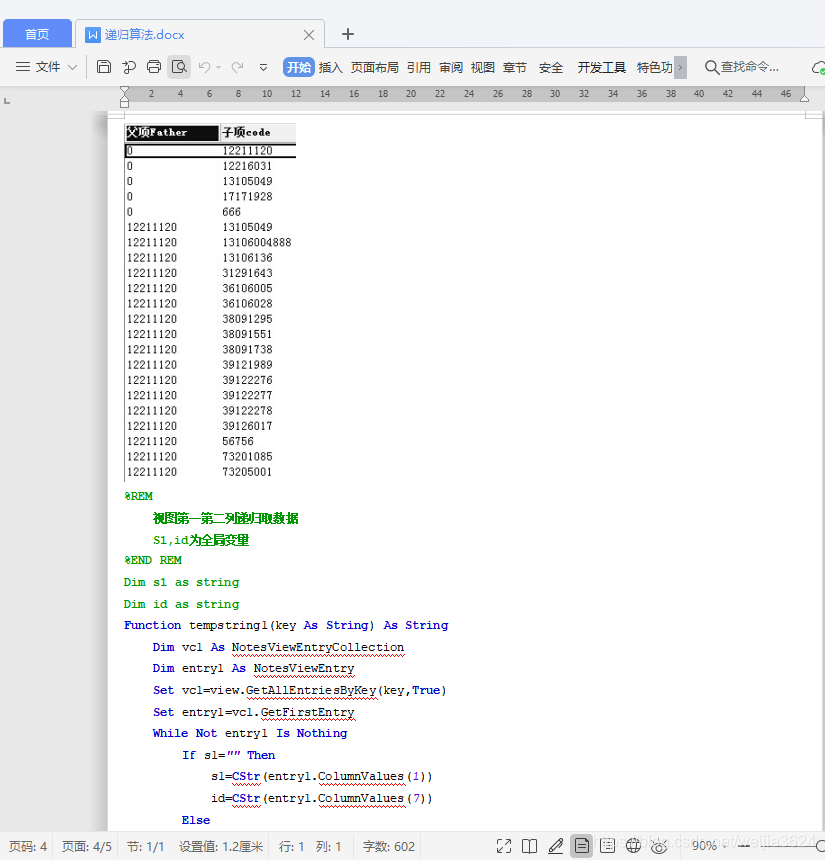
Task: Click the cloud sync icon
Action: 818,67
